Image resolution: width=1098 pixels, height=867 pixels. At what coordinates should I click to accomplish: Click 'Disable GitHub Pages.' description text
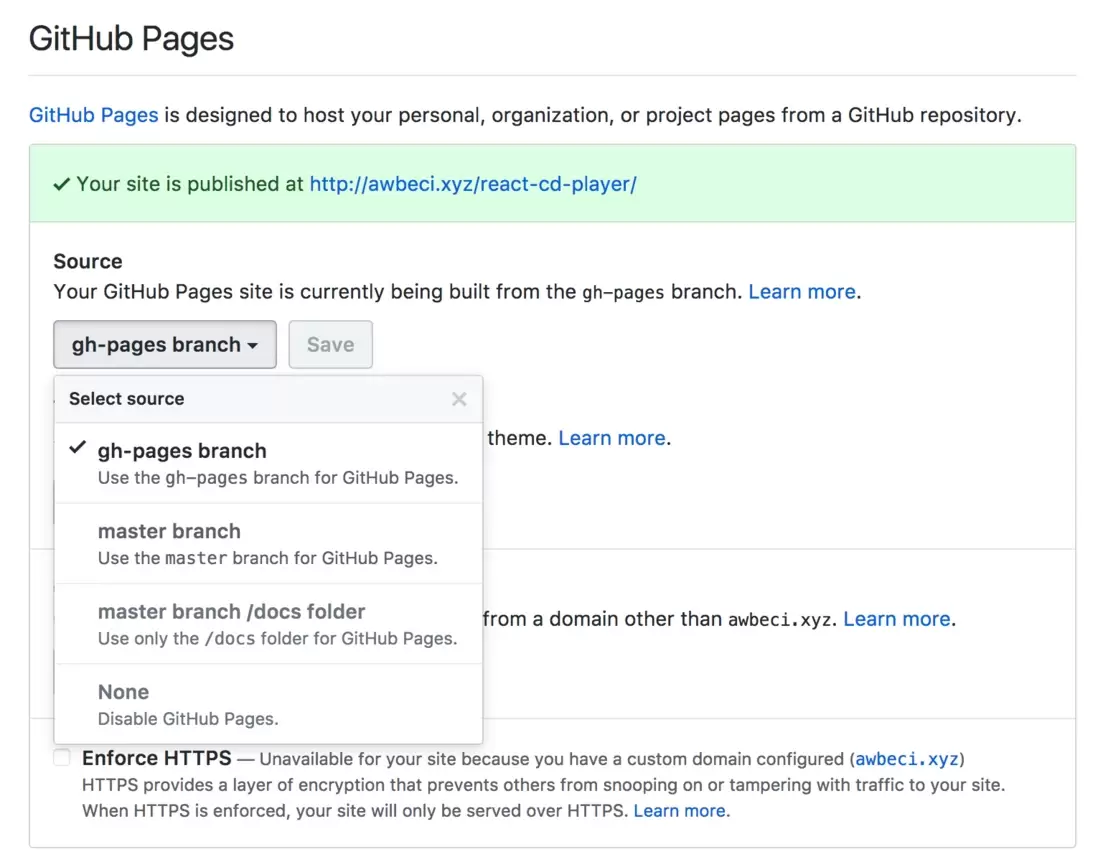tap(188, 719)
